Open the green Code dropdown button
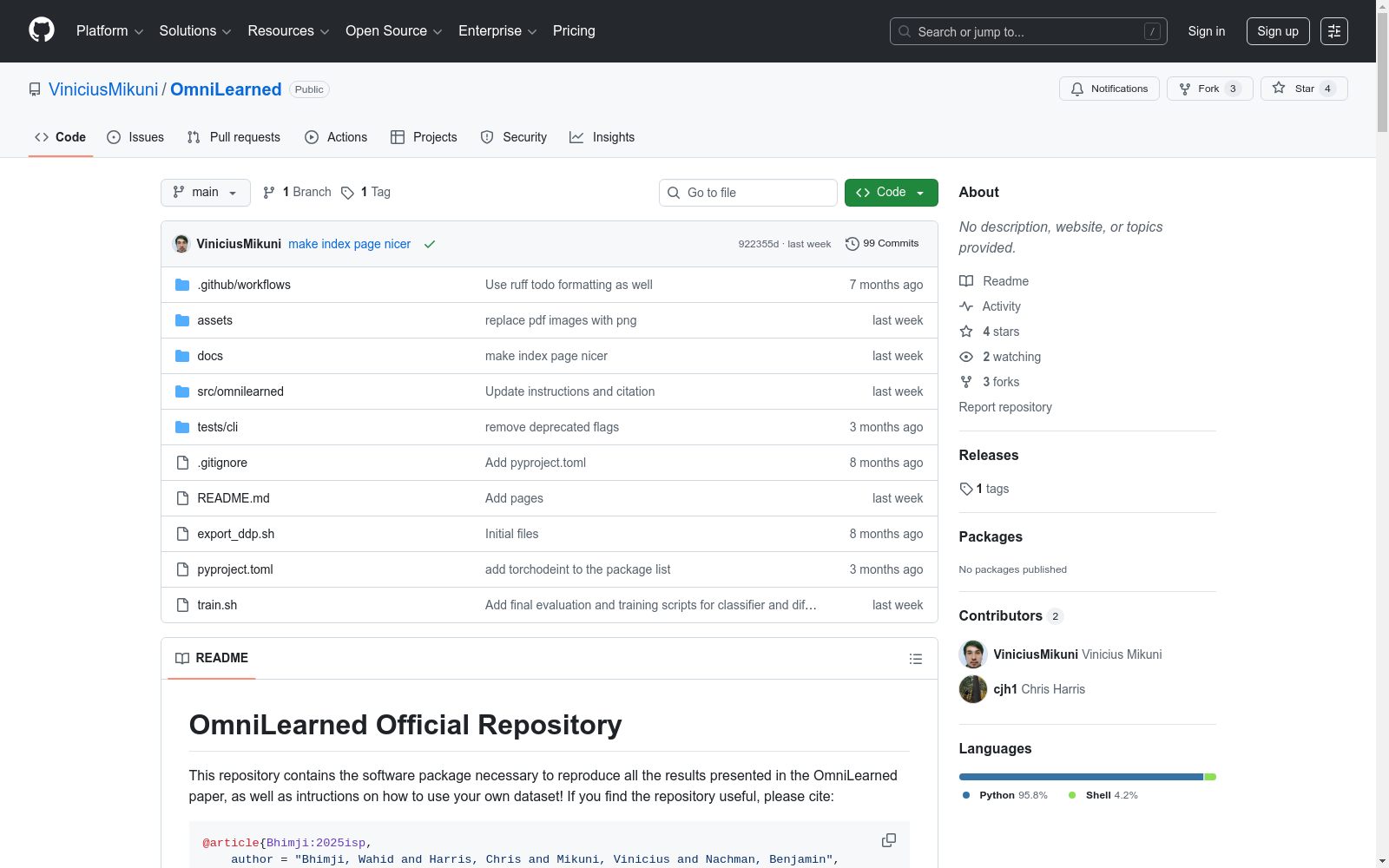 click(x=891, y=193)
